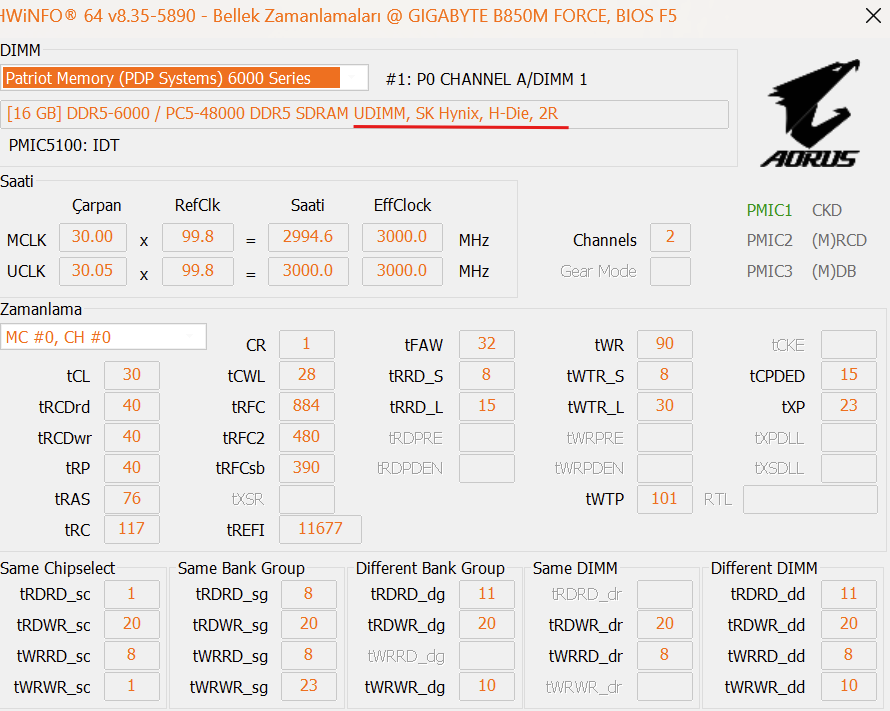The height and width of the screenshot is (711, 890).
Task: Click the tRCDrd value 40
Action: click(132, 406)
